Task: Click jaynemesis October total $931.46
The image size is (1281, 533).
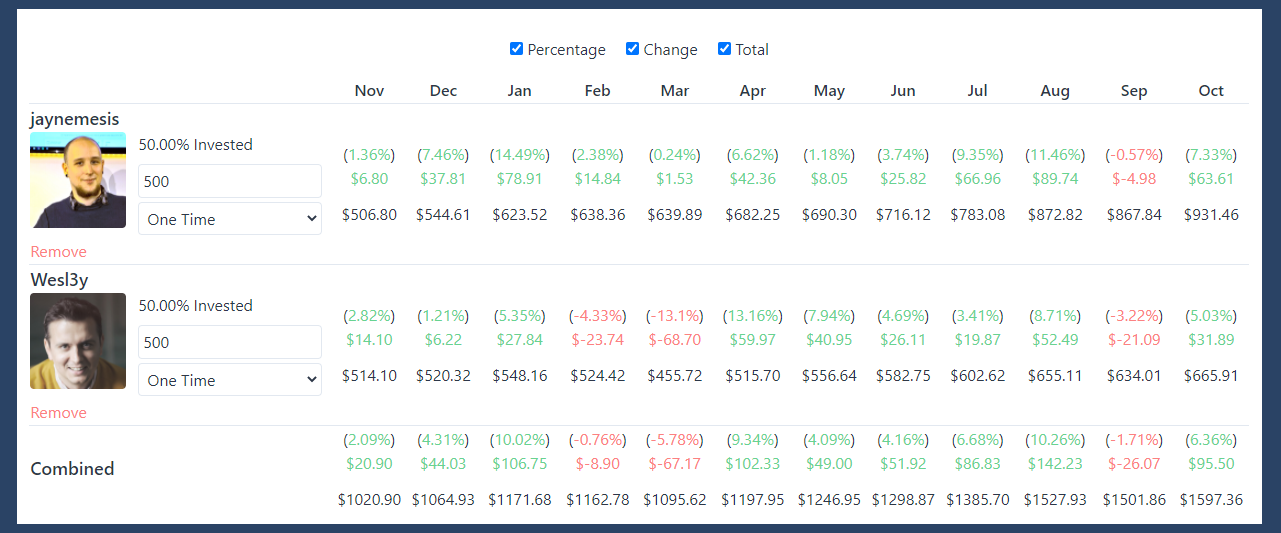Action: (x=1211, y=215)
